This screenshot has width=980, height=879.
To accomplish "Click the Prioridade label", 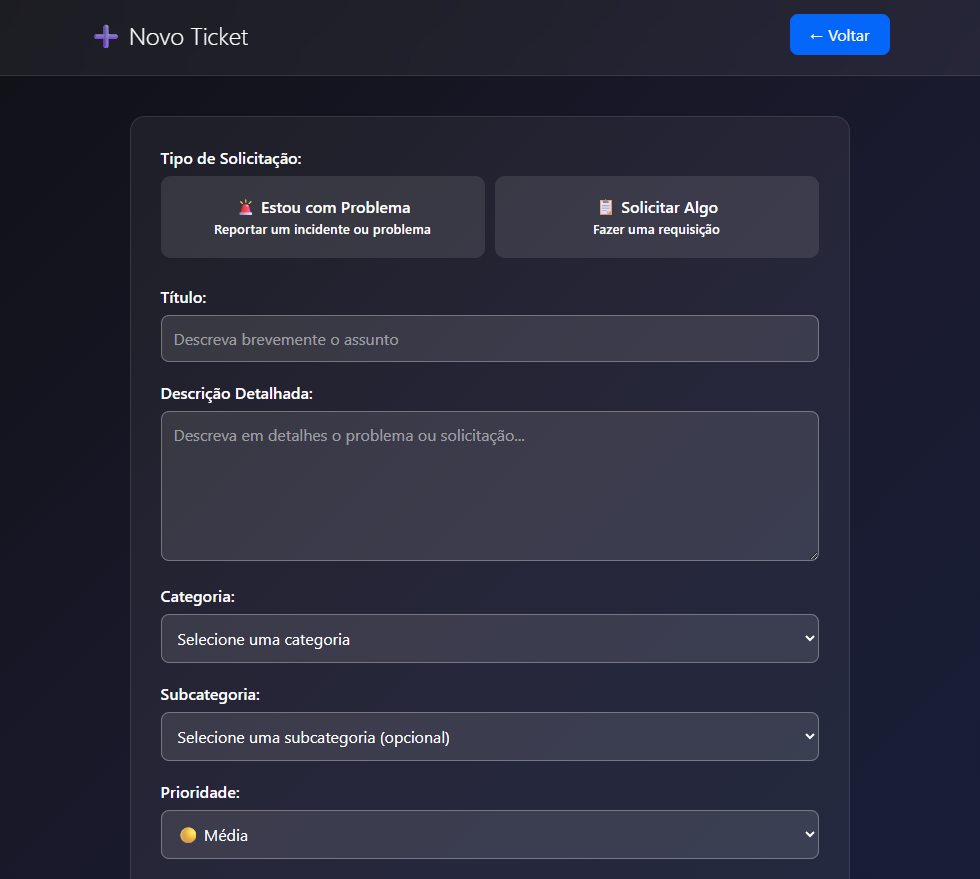I will click(200, 792).
